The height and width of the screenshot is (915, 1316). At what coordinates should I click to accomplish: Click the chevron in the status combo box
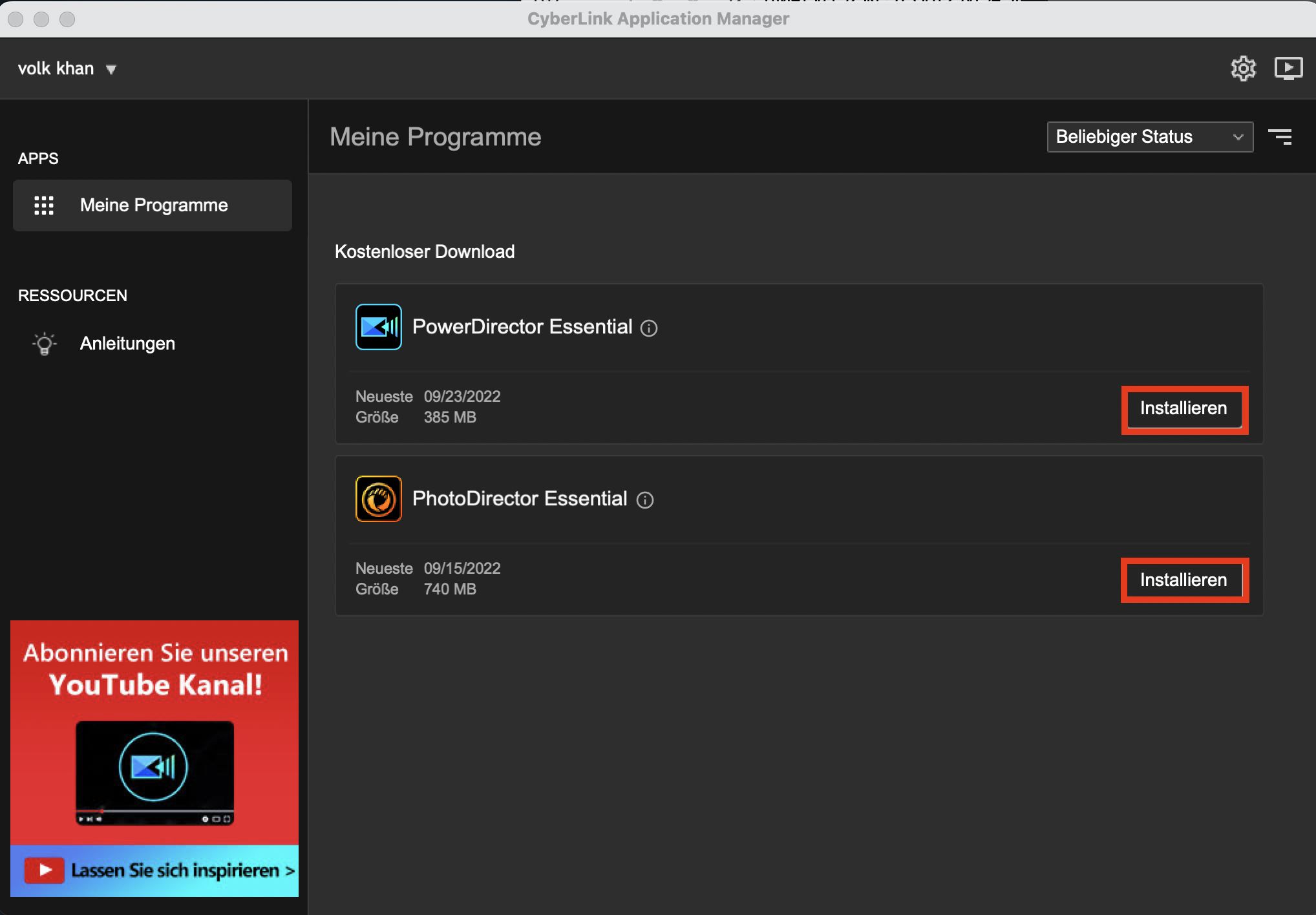click(x=1238, y=137)
